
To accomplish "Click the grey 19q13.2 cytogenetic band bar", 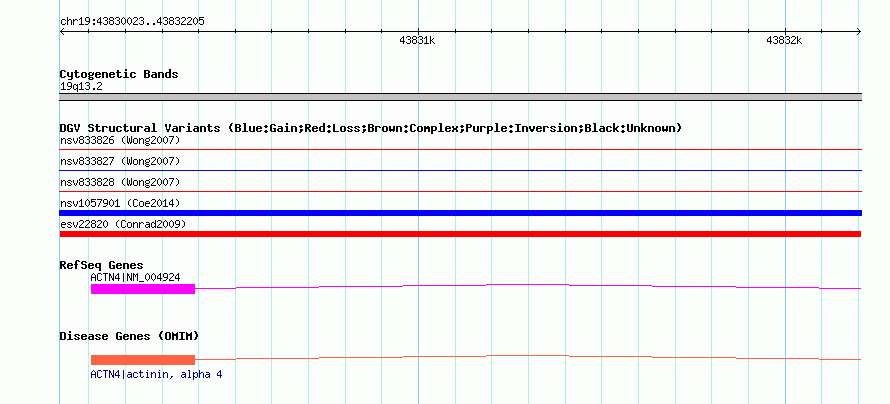I will tap(460, 97).
